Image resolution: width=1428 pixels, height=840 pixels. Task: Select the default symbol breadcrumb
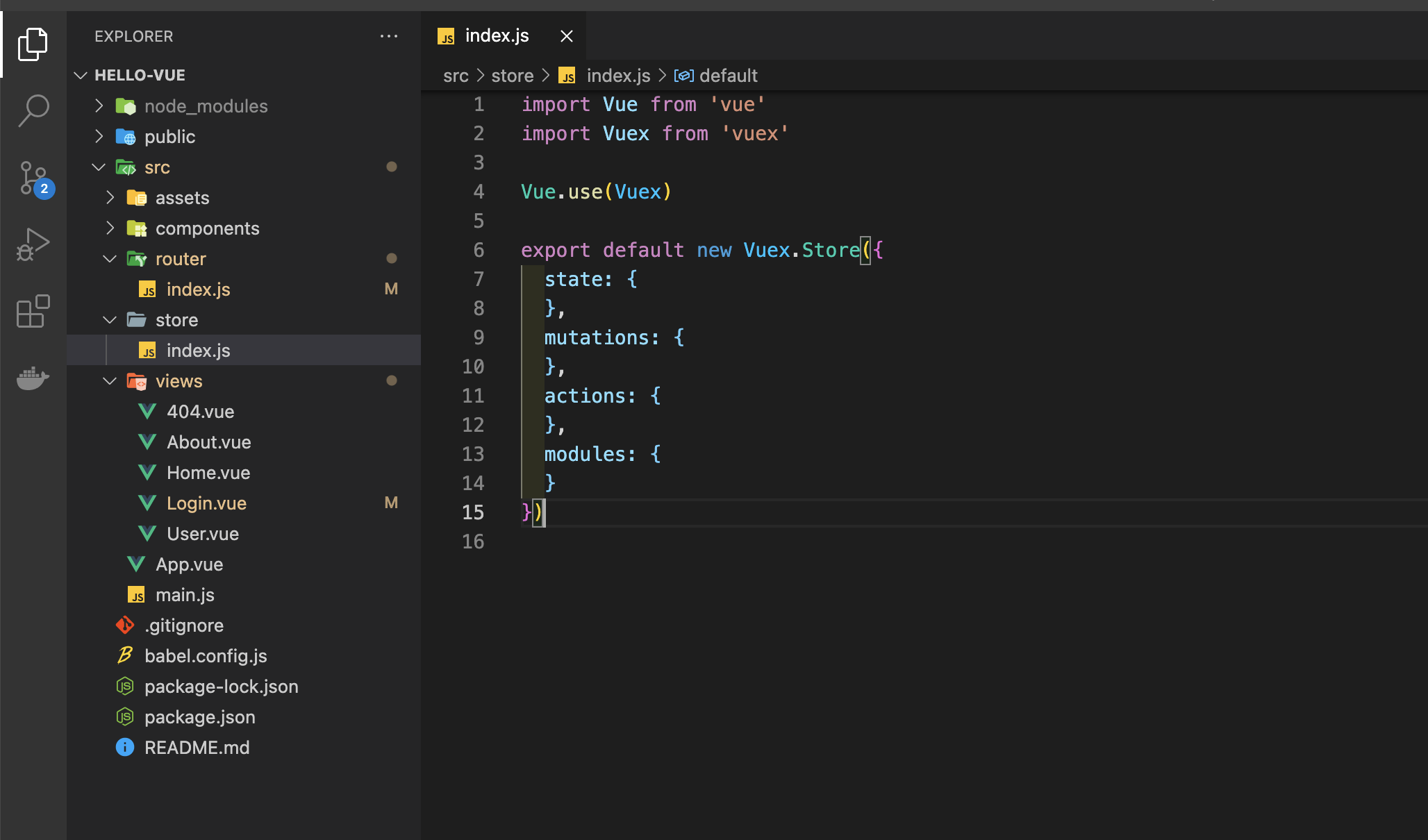tap(716, 76)
